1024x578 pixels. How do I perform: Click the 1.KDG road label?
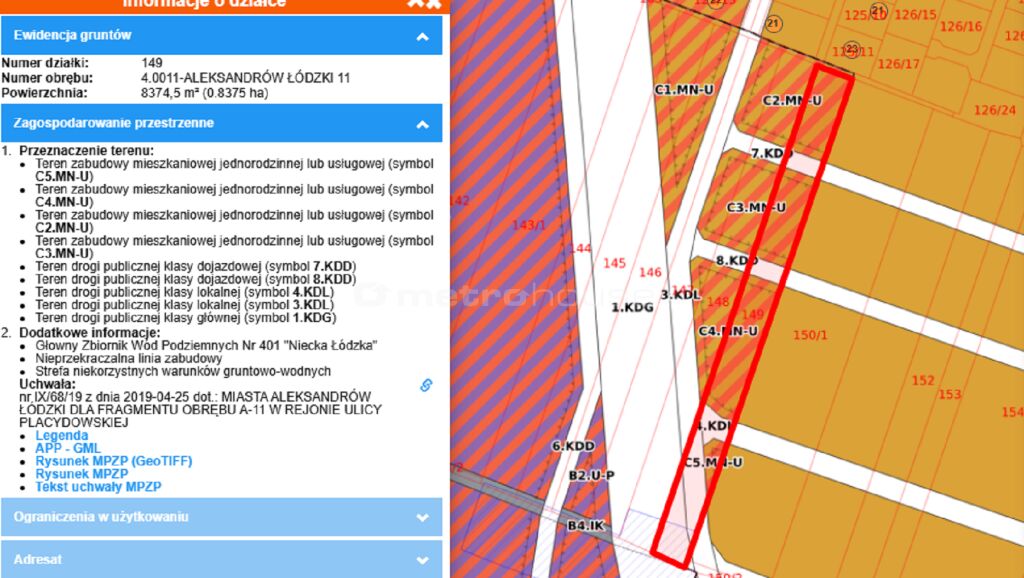point(632,307)
